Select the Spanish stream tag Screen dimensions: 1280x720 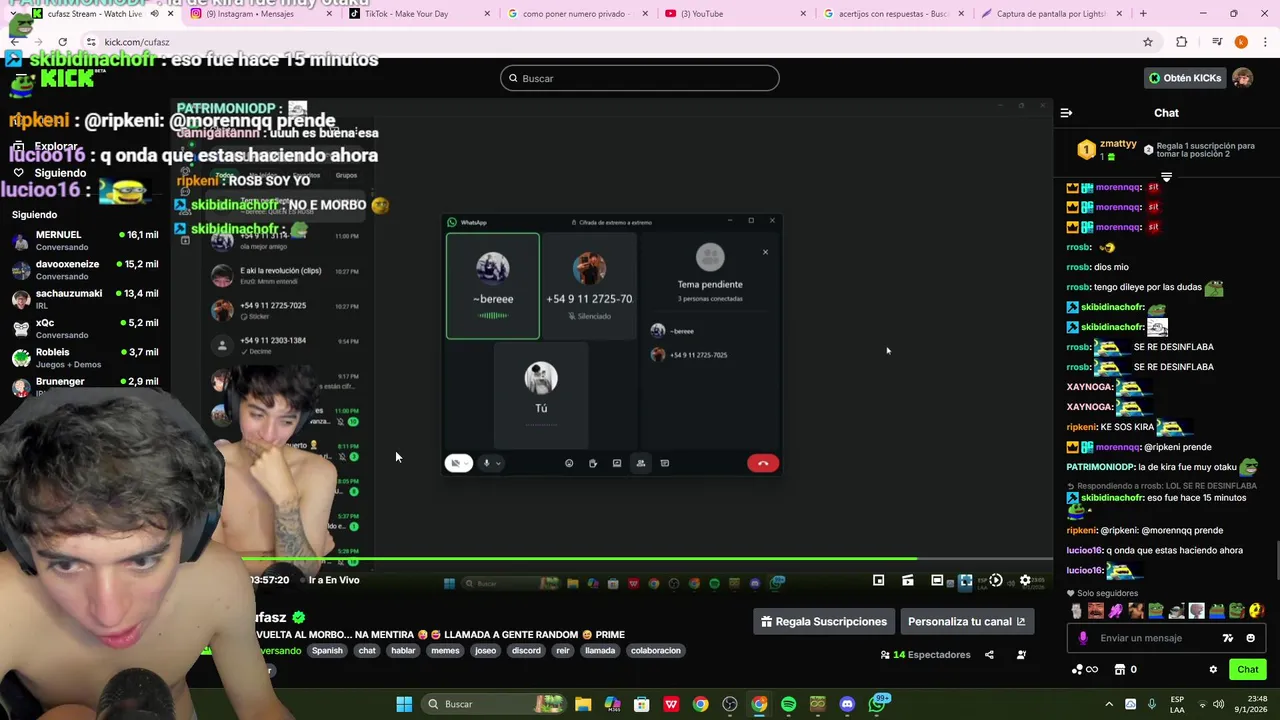coord(327,651)
